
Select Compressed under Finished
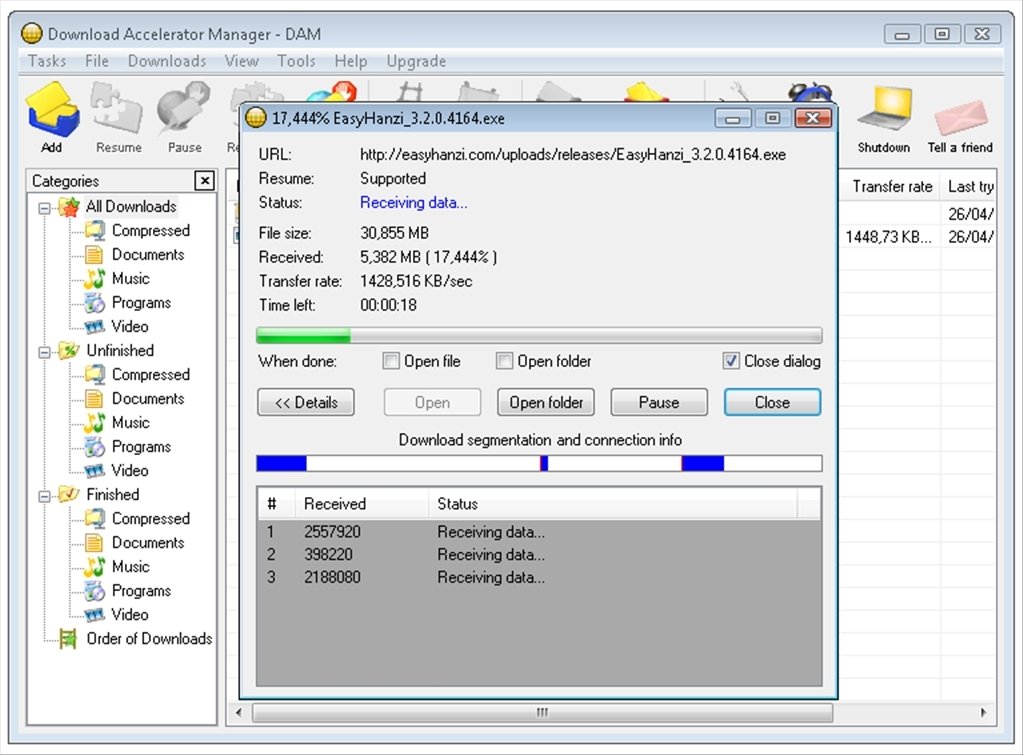point(151,519)
